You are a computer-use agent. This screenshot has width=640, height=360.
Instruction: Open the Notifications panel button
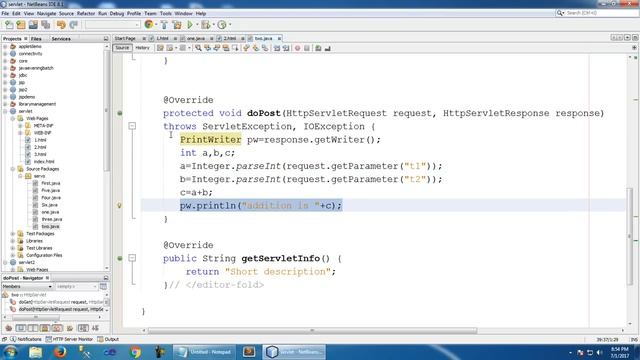(25, 339)
